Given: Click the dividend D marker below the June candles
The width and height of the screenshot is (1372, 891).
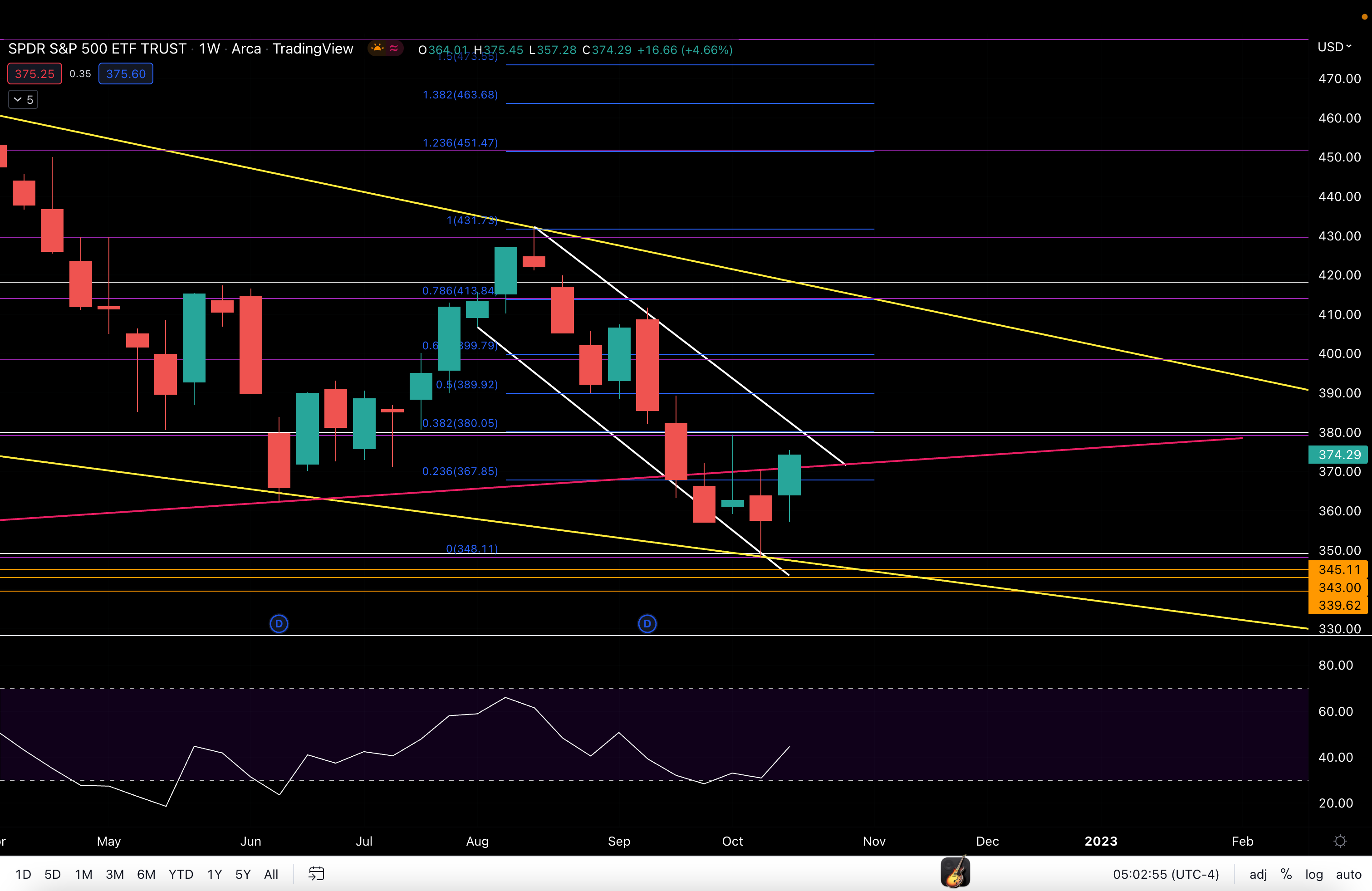Looking at the screenshot, I should coord(279,624).
